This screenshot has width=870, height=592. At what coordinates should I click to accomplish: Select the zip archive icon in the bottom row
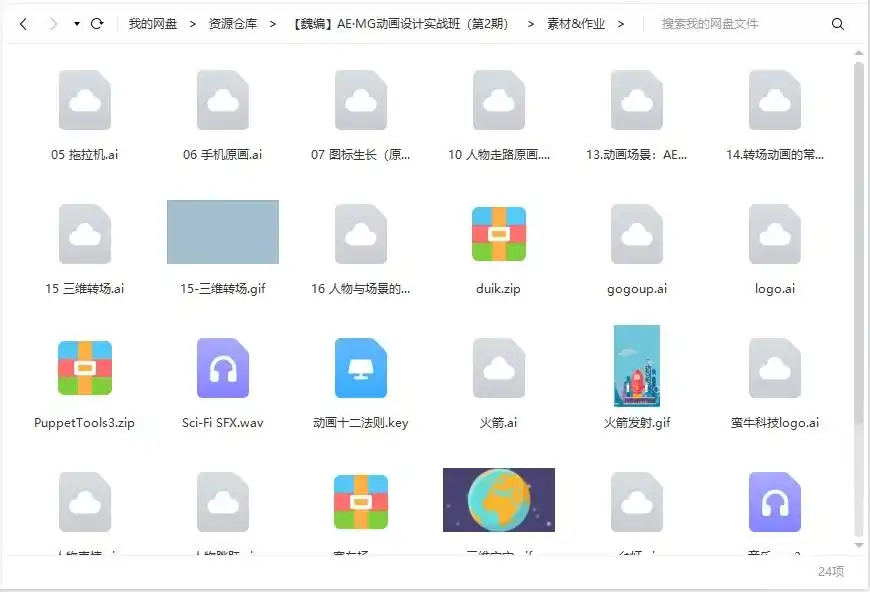pos(361,501)
